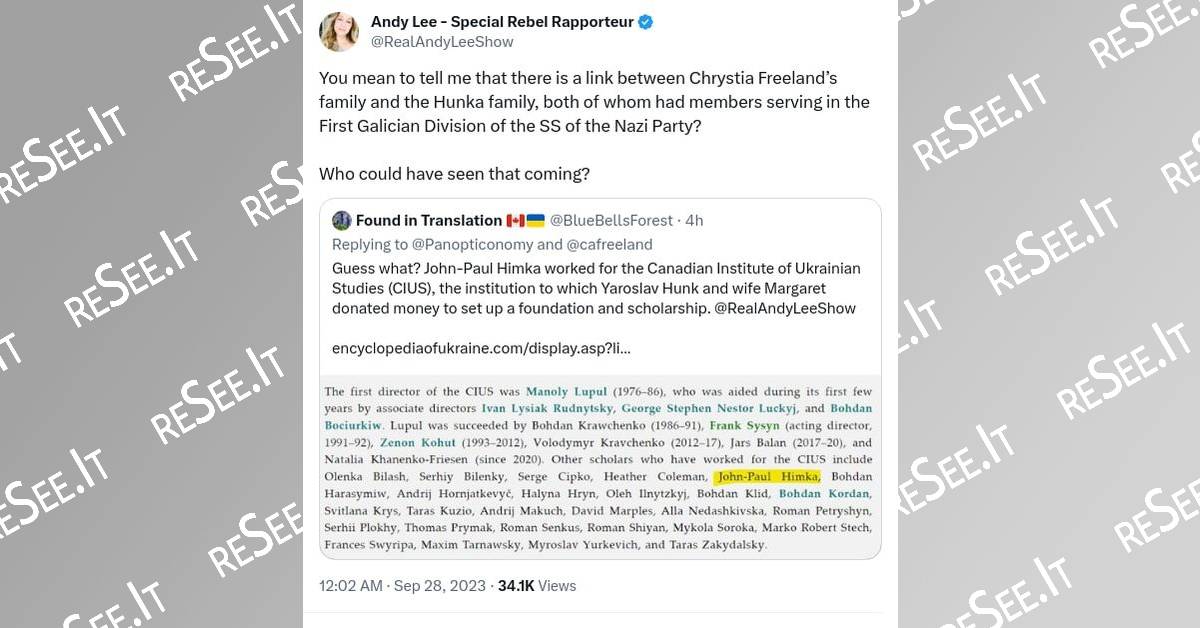Select the Frank Sysyn link
This screenshot has width=1200, height=628.
(744, 426)
